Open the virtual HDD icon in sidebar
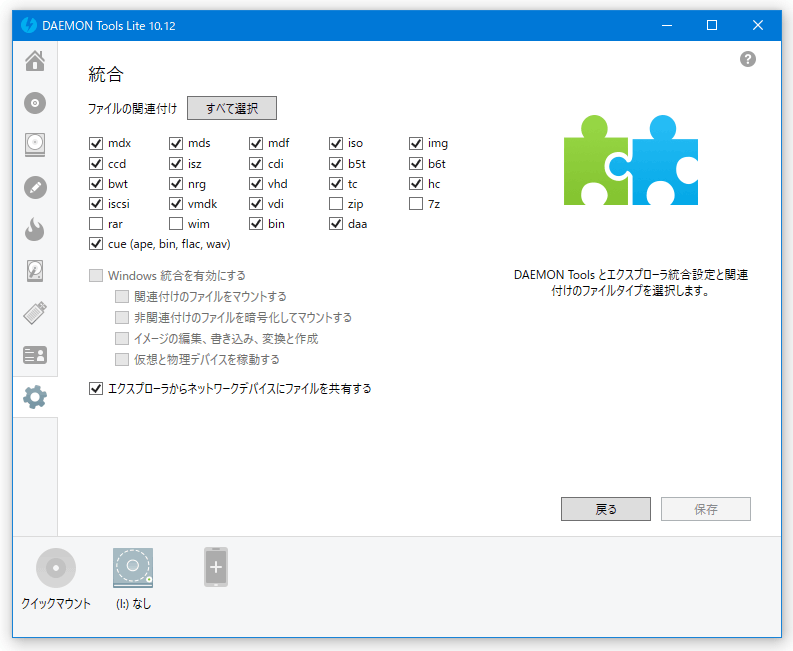The width and height of the screenshot is (793, 651). pos(35,271)
